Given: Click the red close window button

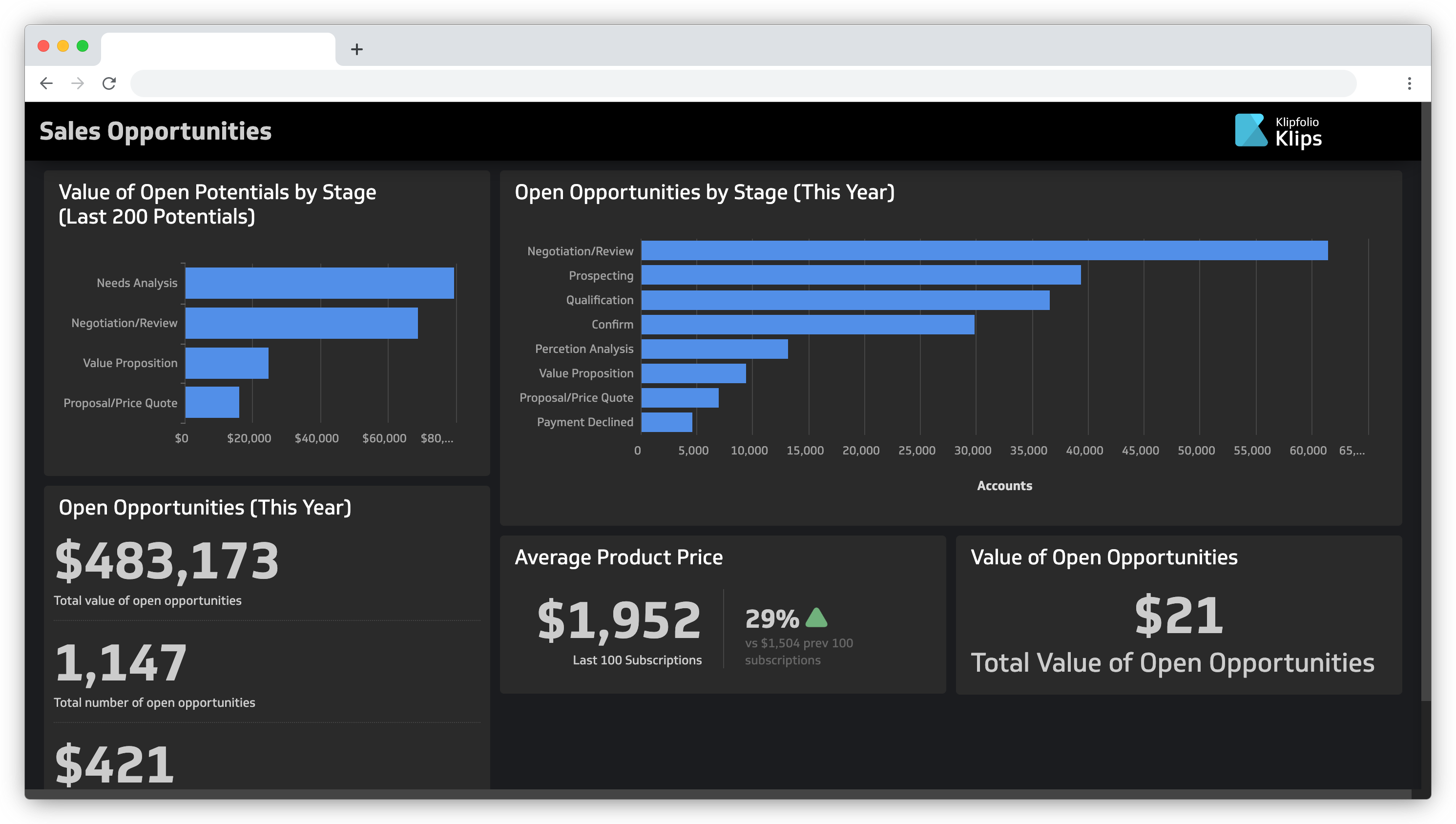Looking at the screenshot, I should pos(43,46).
